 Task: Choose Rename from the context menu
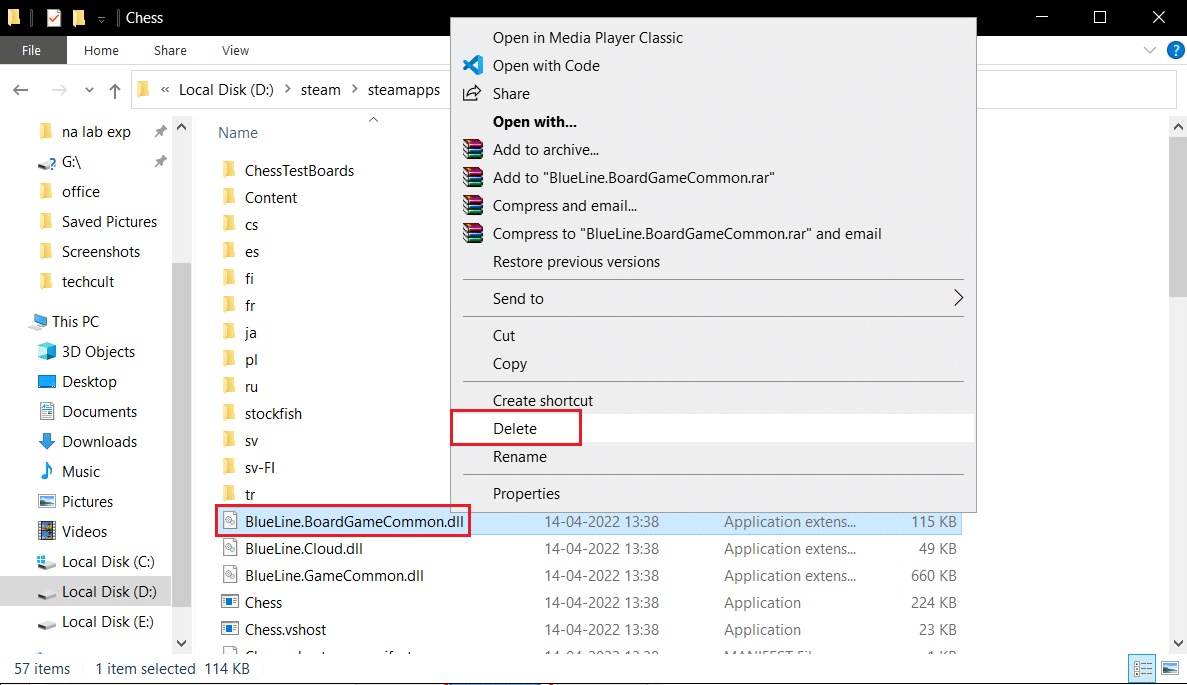pos(519,456)
